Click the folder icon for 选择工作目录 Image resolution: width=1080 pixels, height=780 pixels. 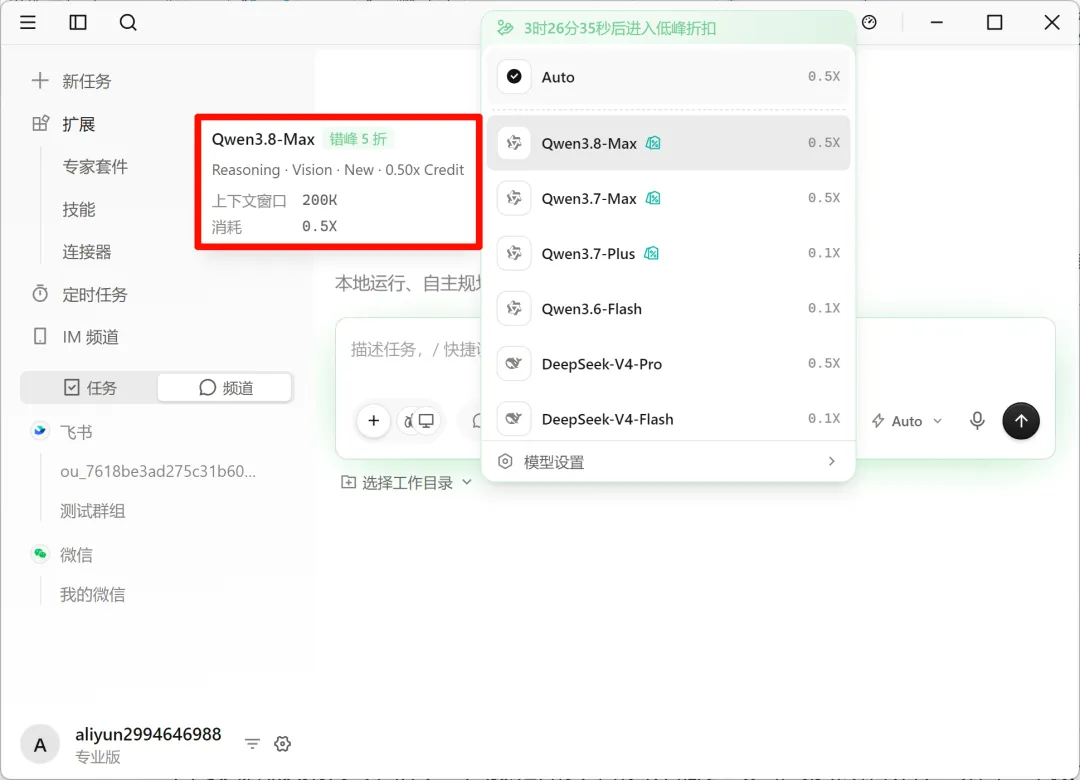click(349, 482)
